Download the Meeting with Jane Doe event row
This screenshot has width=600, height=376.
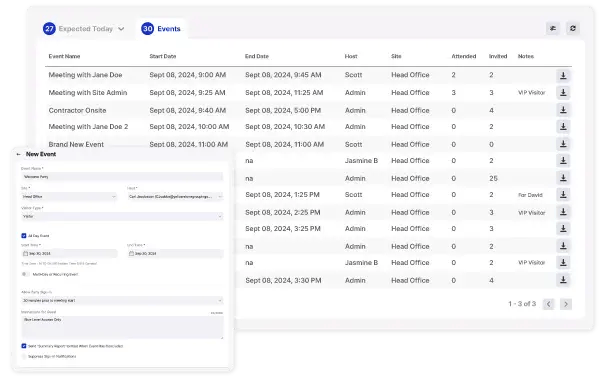[563, 75]
